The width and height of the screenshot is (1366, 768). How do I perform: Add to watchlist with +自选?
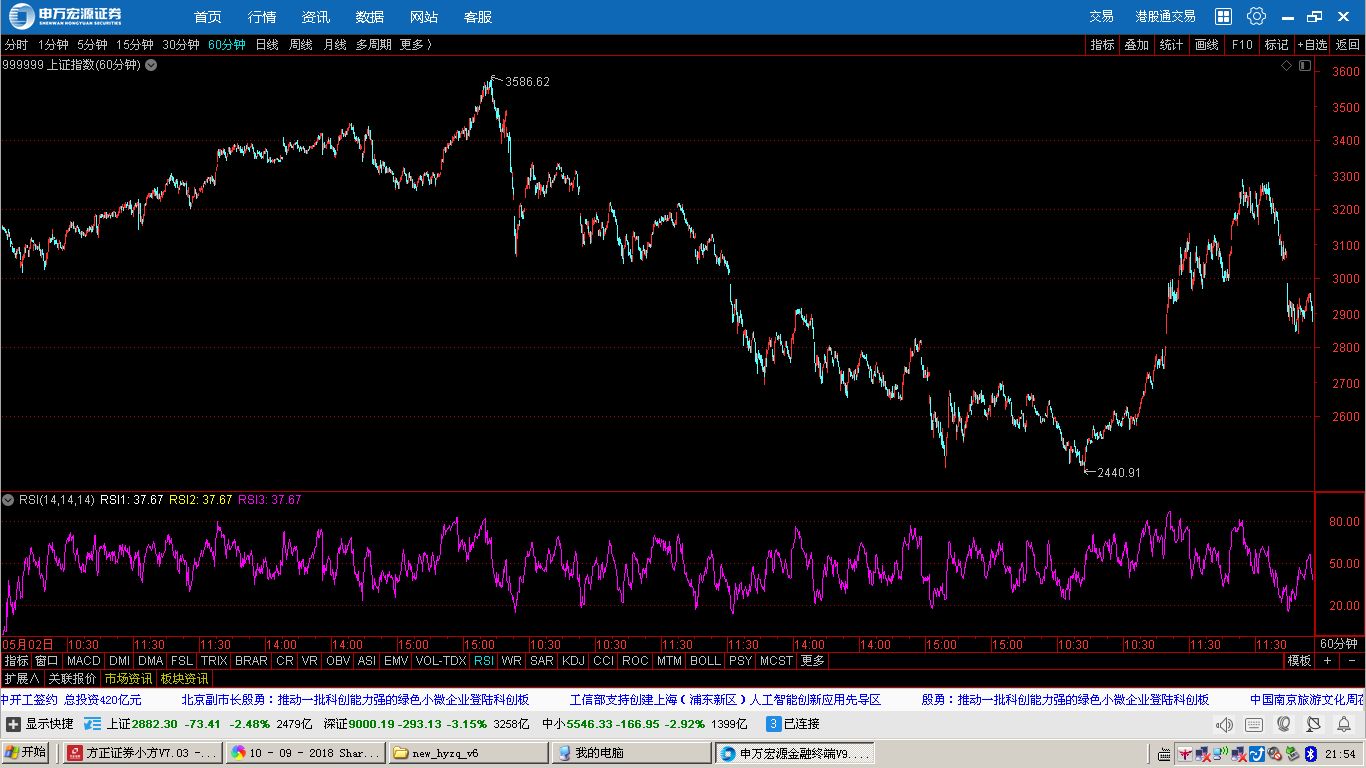coord(1313,45)
